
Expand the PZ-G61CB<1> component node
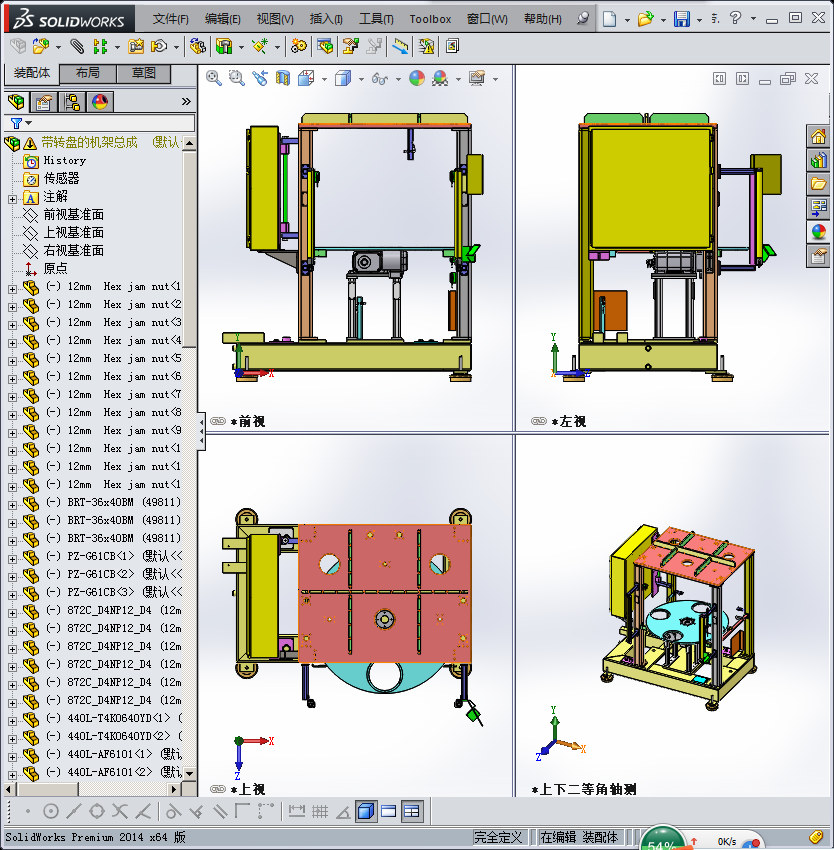pos(12,559)
